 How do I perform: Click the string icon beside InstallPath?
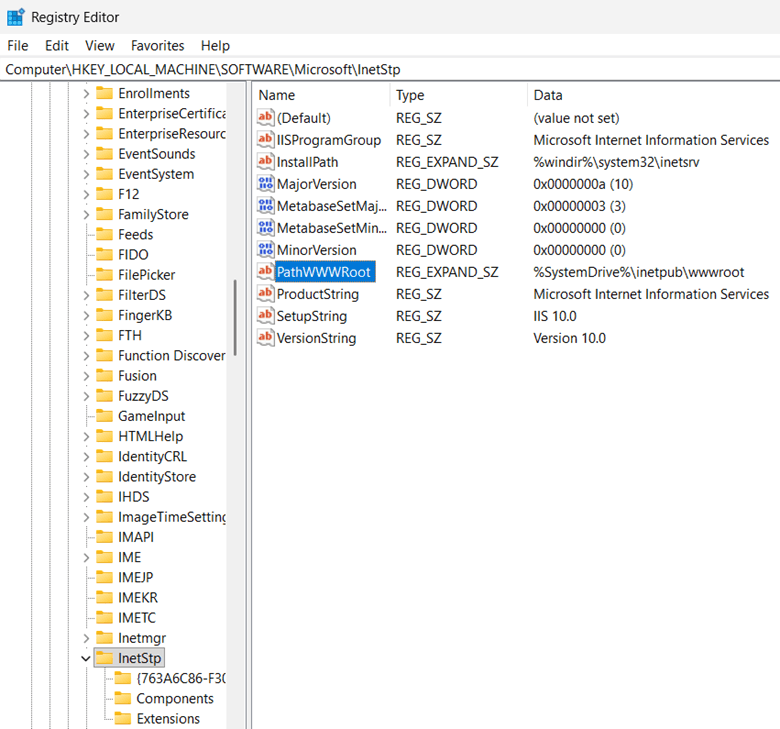coord(265,161)
